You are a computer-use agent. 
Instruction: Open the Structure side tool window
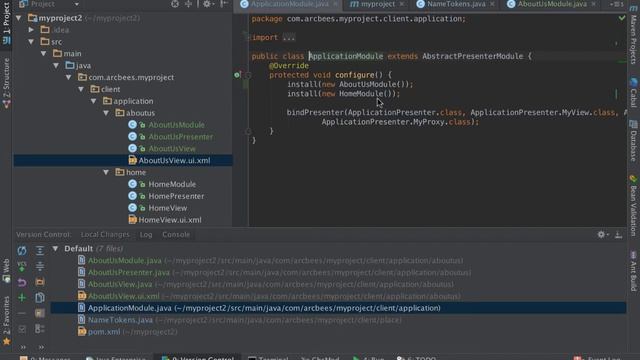click(6, 83)
